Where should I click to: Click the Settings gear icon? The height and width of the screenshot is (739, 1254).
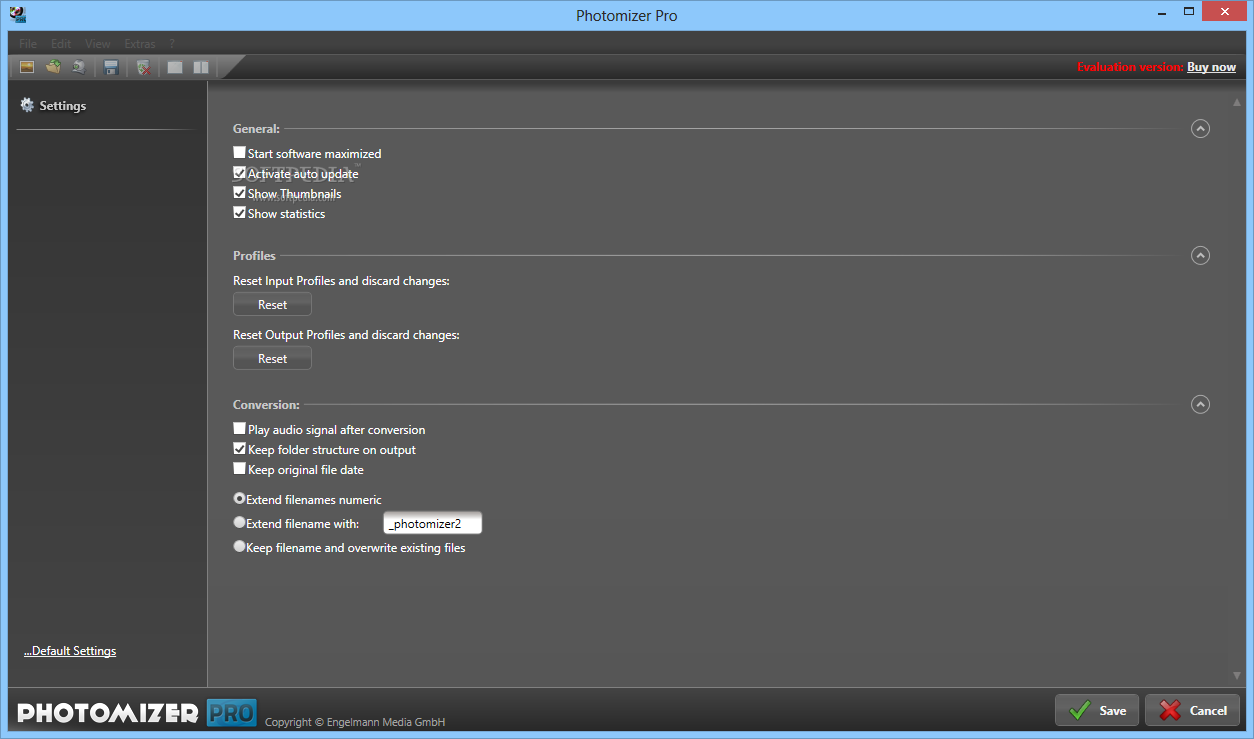[x=27, y=105]
